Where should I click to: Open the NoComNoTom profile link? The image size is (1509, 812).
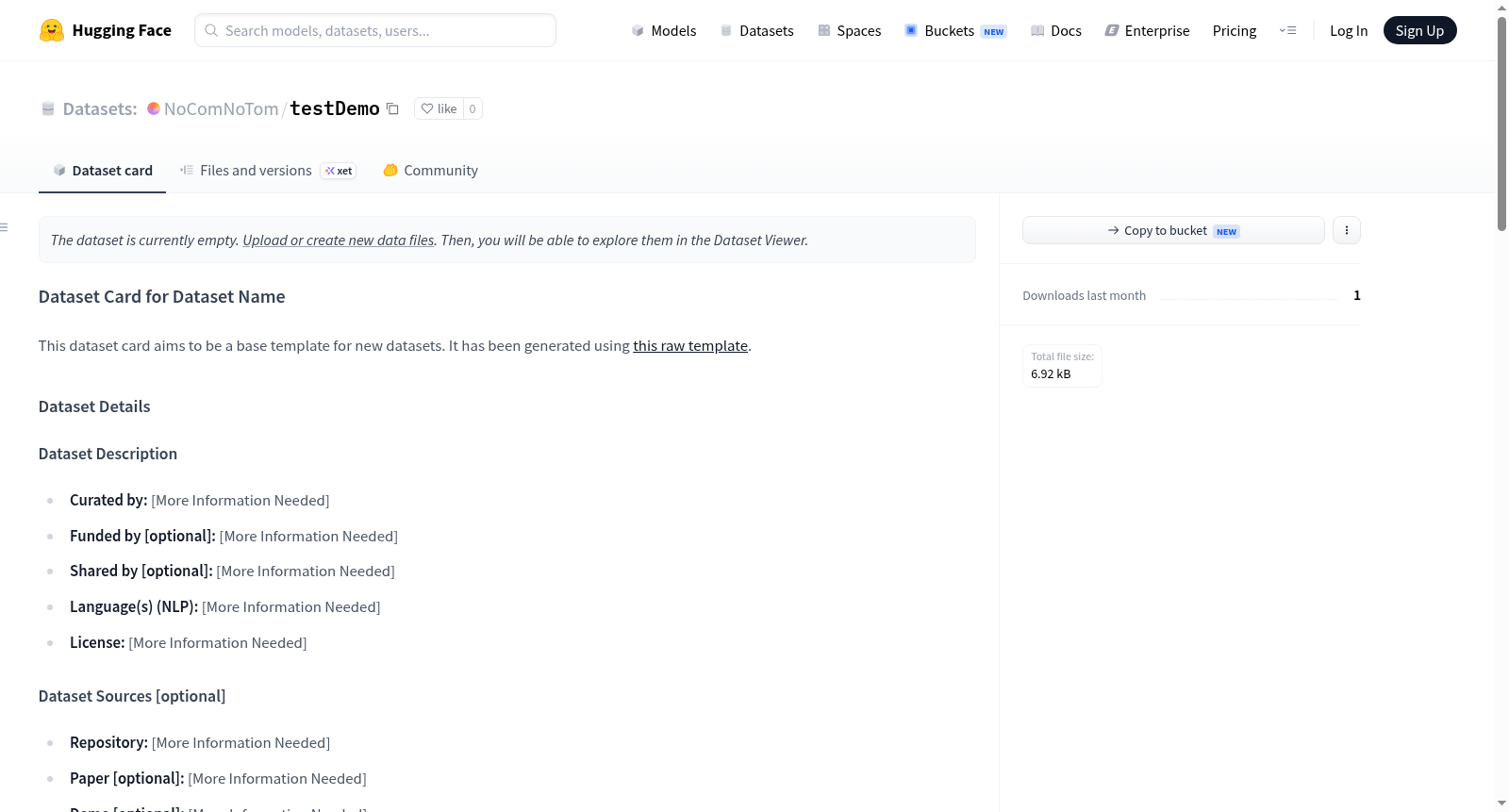(221, 108)
